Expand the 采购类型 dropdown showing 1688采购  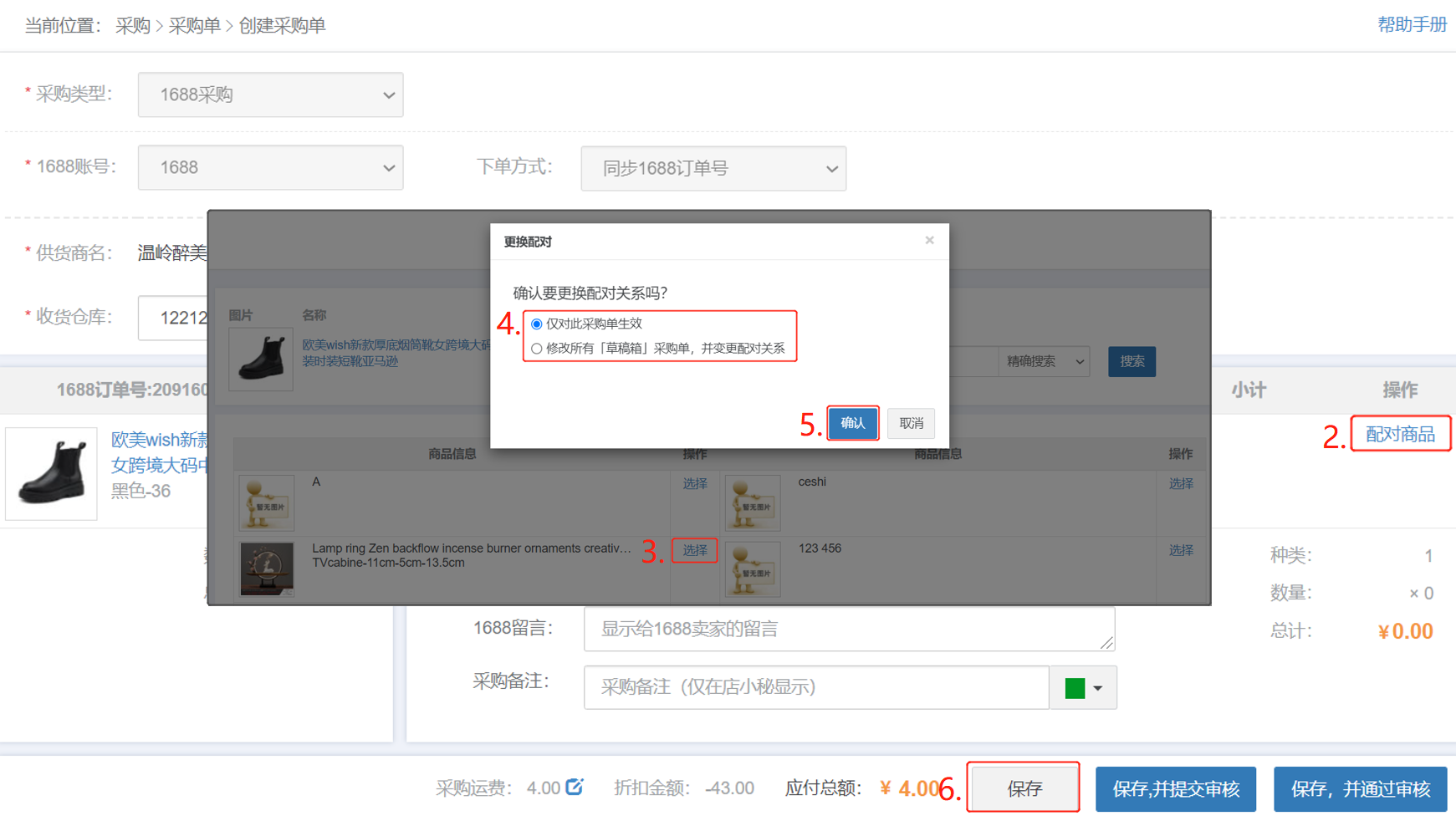point(270,94)
